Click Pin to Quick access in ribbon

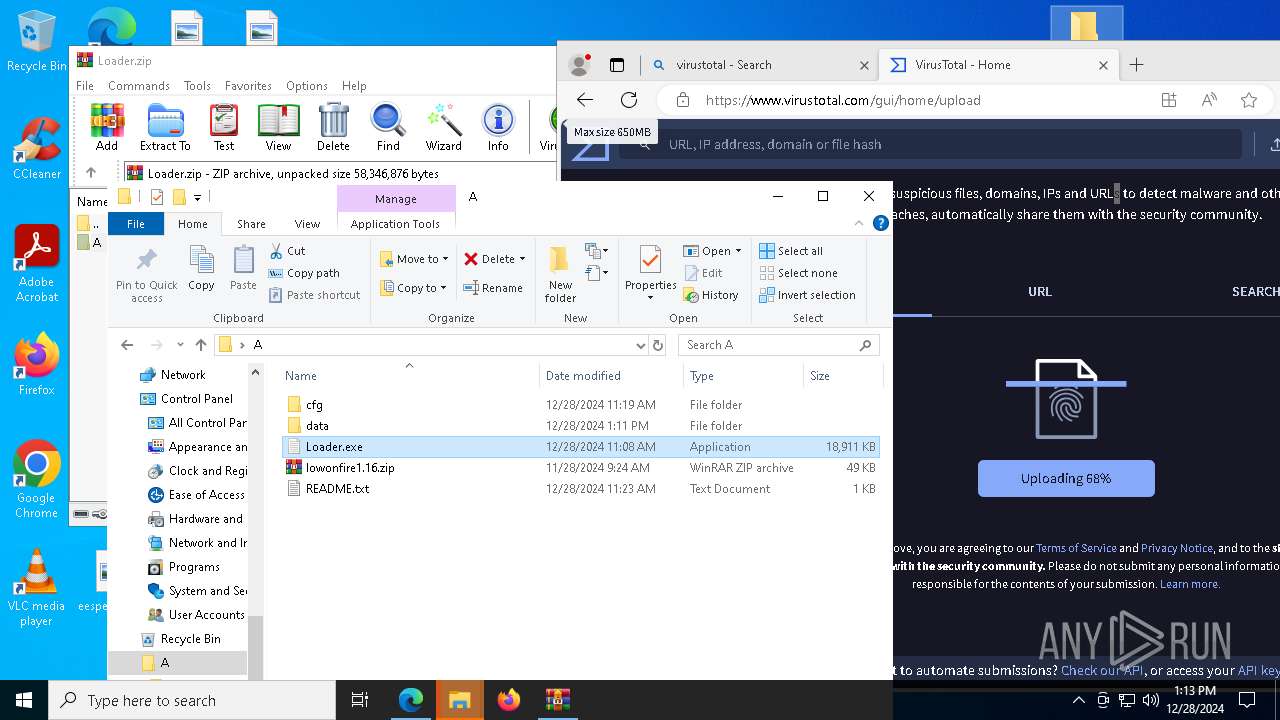click(x=146, y=275)
